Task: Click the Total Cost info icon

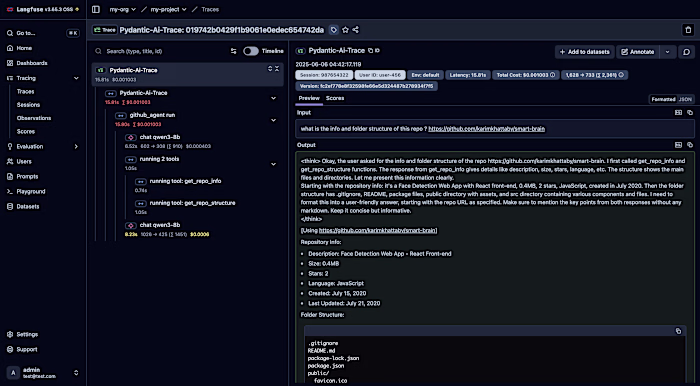Action: pos(552,75)
